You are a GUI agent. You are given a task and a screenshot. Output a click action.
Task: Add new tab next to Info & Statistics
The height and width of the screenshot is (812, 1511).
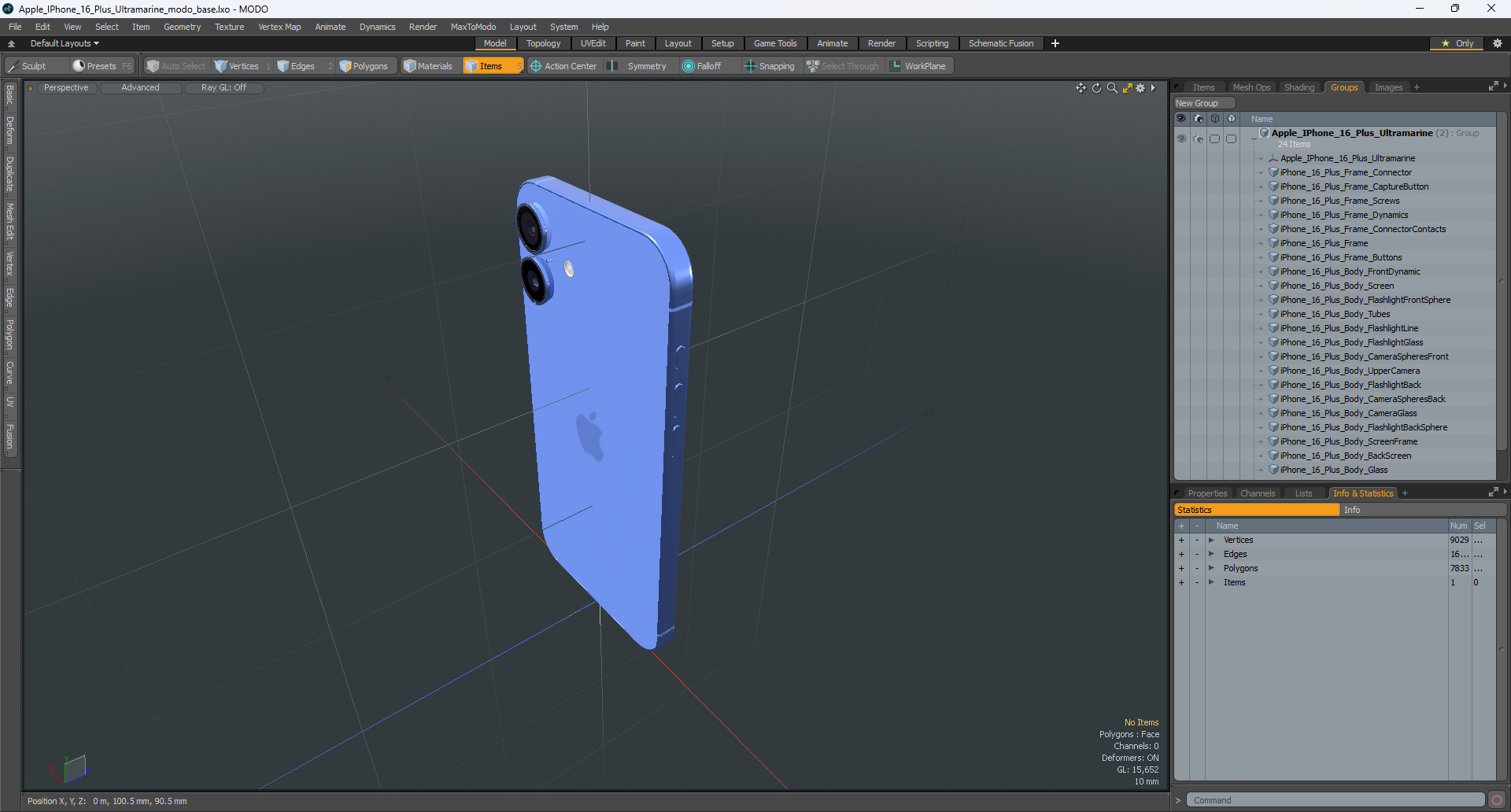(1405, 493)
